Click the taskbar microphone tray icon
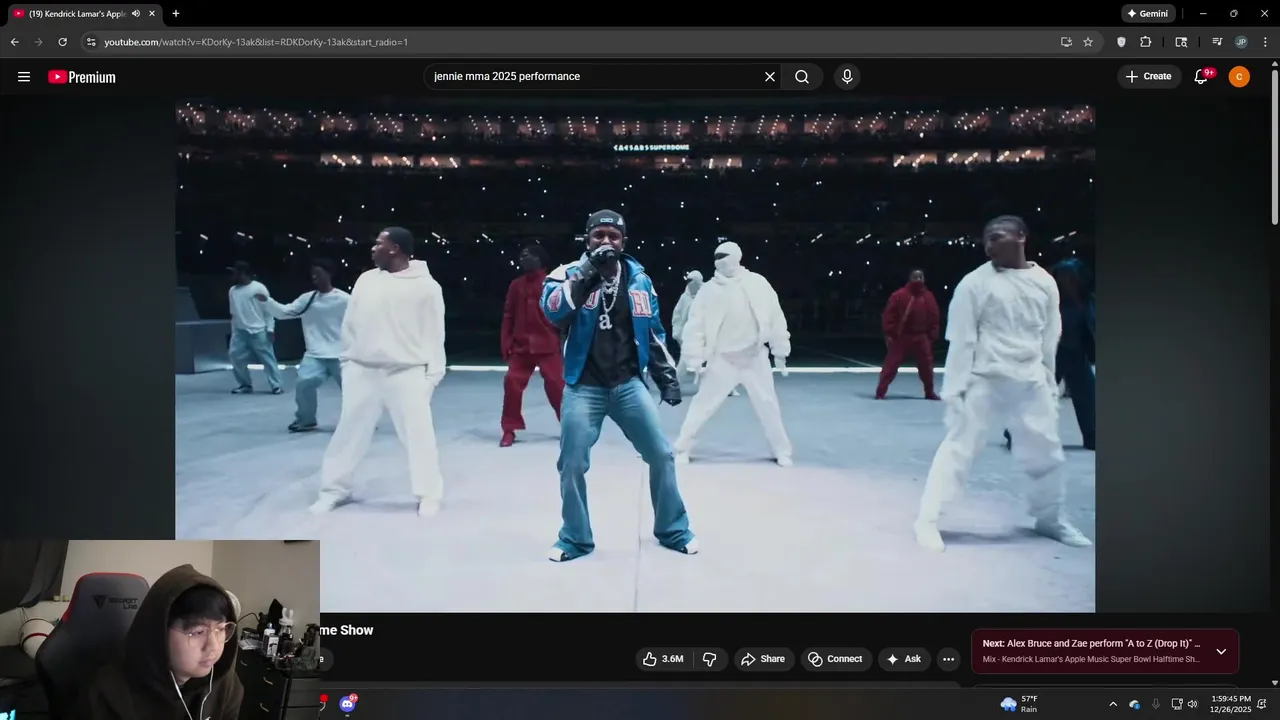This screenshot has width=1280, height=720. pyautogui.click(x=1156, y=704)
